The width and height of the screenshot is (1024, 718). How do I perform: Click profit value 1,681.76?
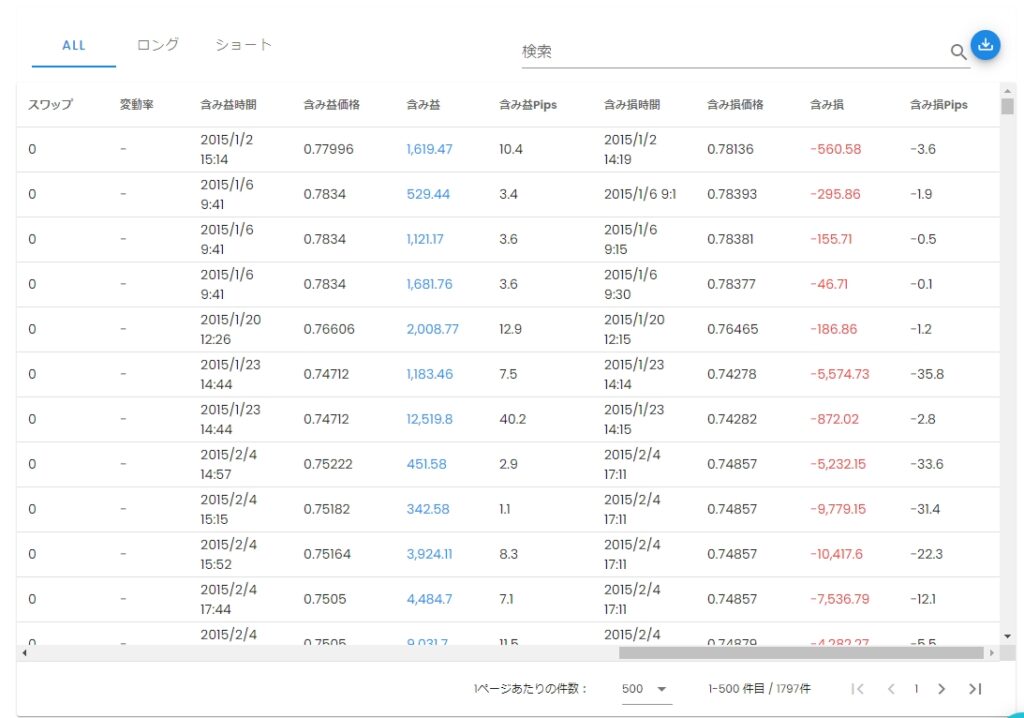click(429, 284)
